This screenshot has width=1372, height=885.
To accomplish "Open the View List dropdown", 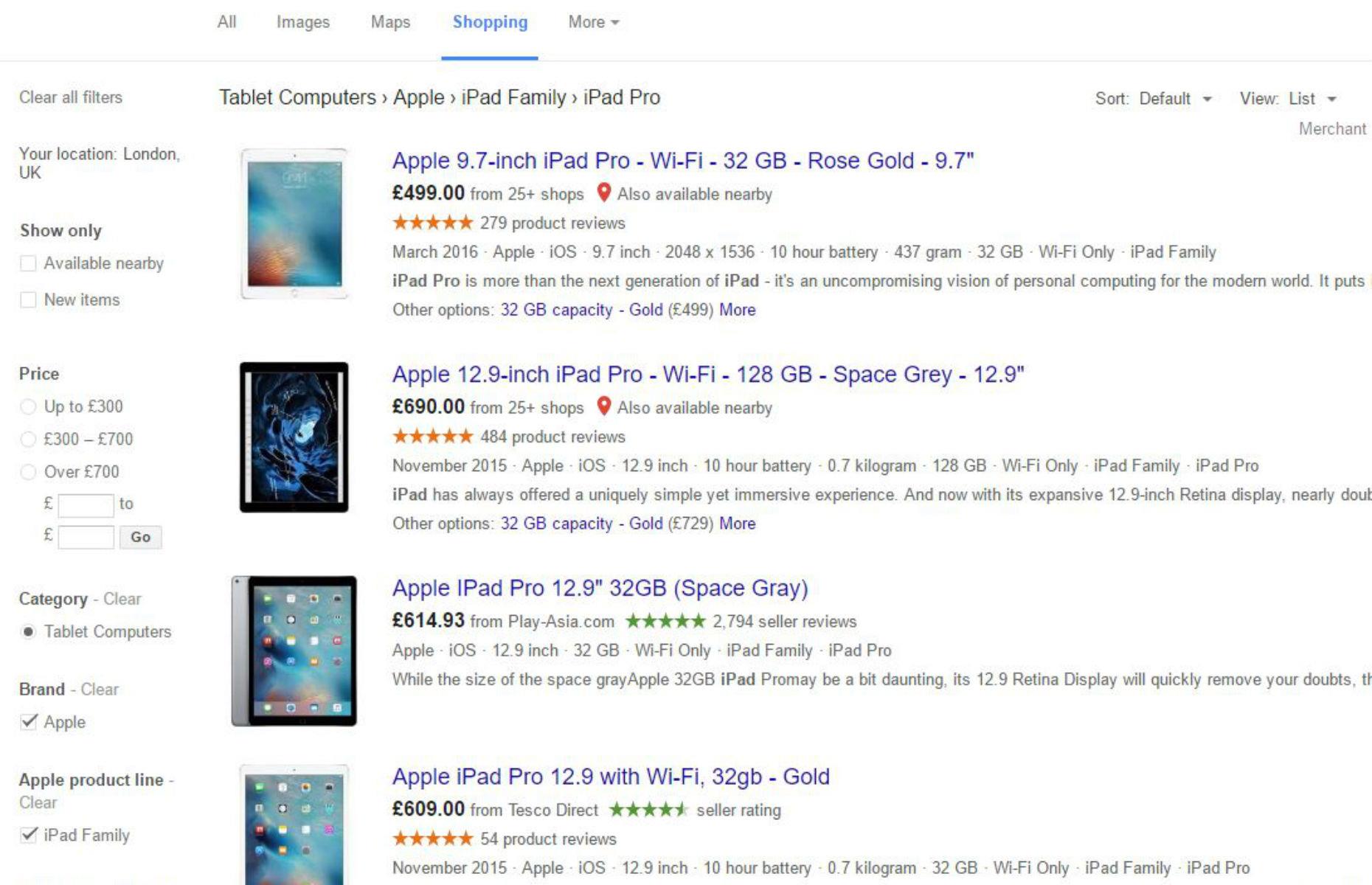I will [x=1312, y=99].
